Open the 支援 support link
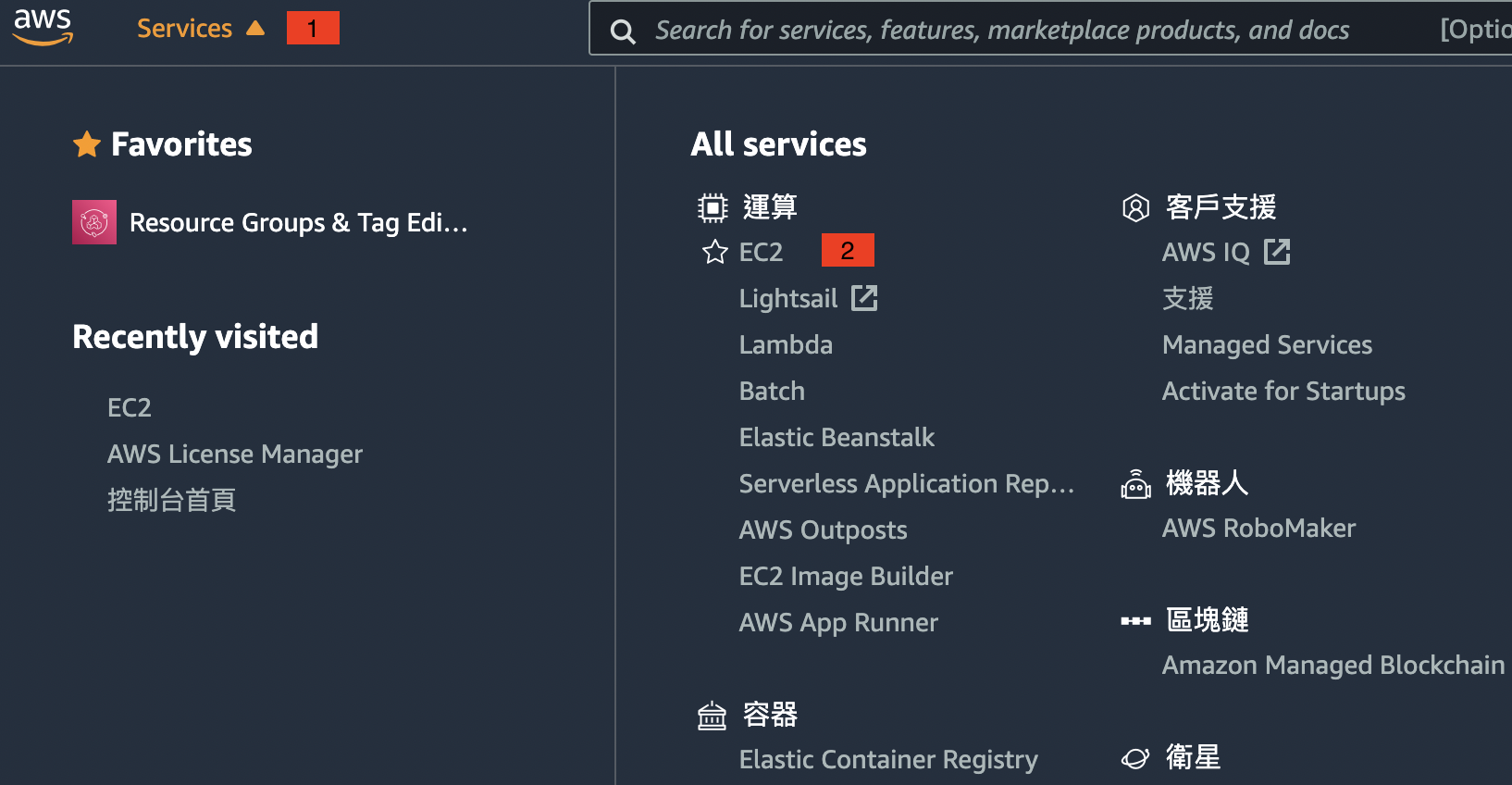 click(1187, 298)
